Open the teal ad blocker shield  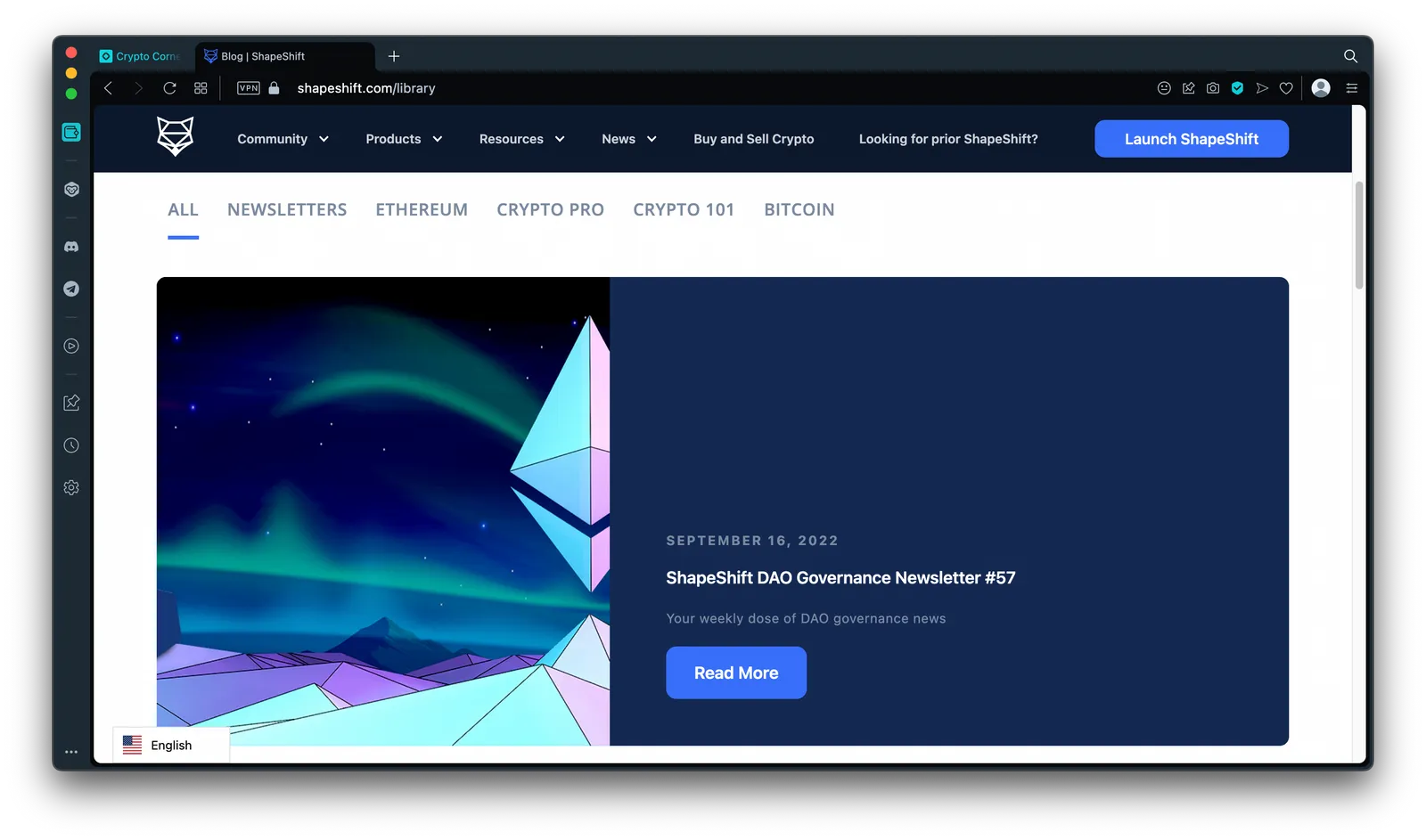pos(1237,88)
